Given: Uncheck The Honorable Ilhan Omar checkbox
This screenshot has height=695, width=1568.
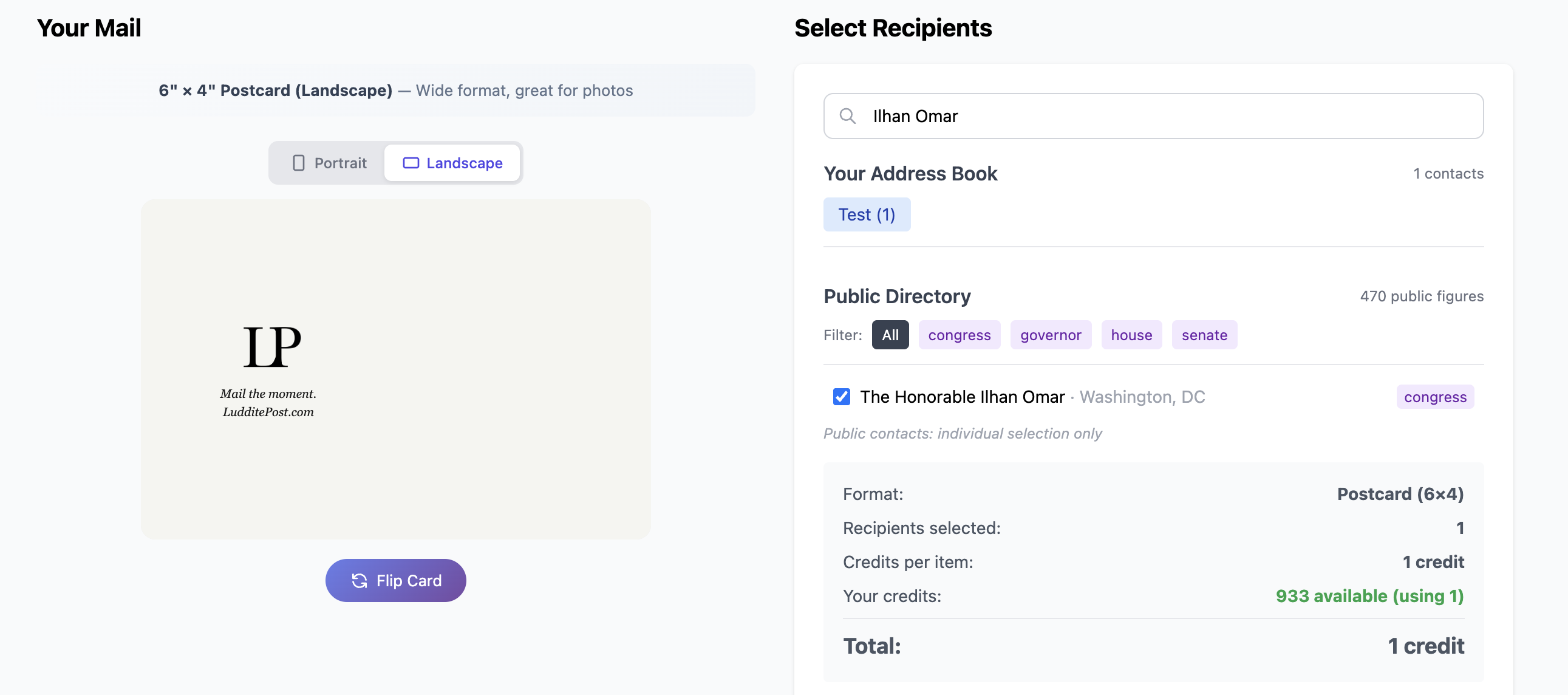Looking at the screenshot, I should click(x=841, y=397).
